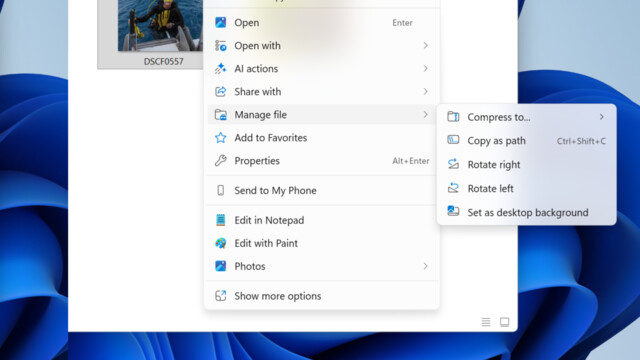Expand the Compress to submenu arrow
The width and height of the screenshot is (640, 360).
tap(602, 117)
